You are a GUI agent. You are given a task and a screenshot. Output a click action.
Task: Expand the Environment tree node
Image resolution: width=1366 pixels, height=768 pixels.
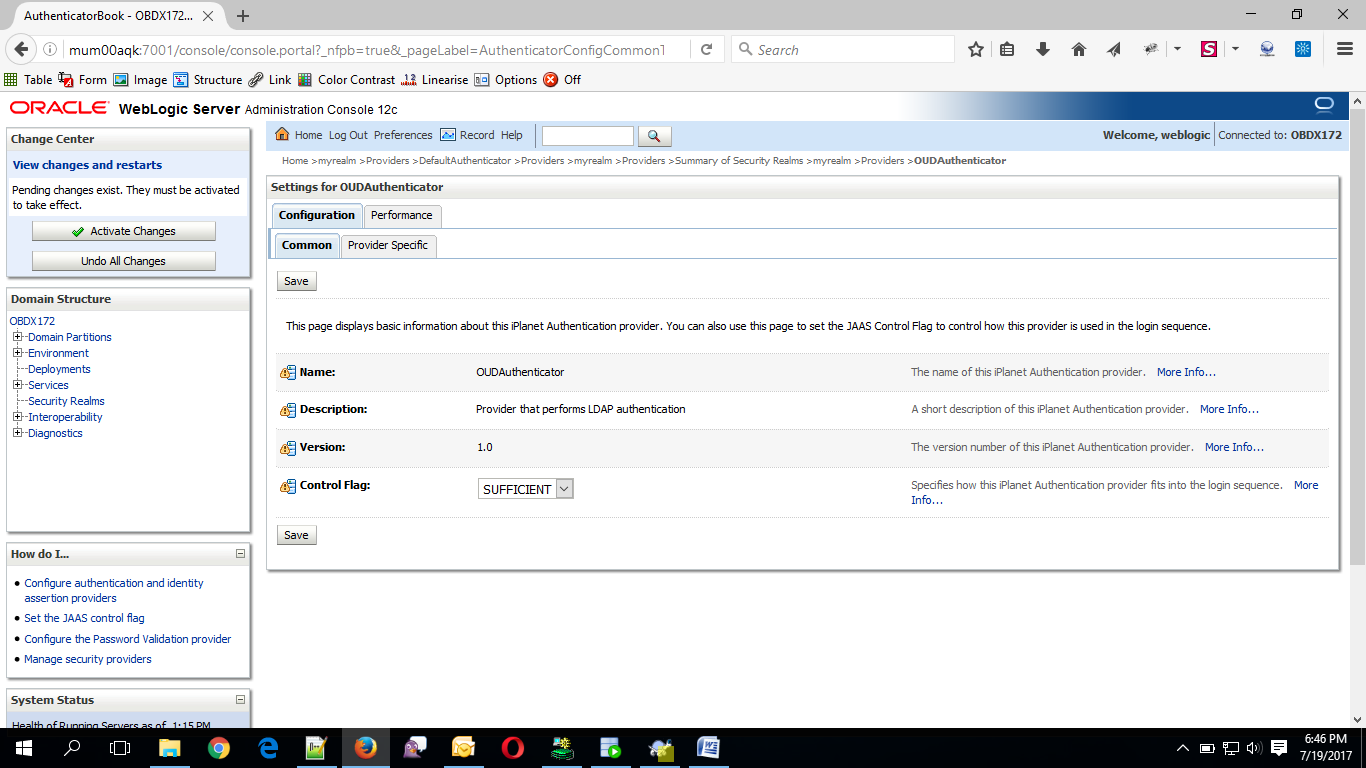pyautogui.click(x=17, y=353)
